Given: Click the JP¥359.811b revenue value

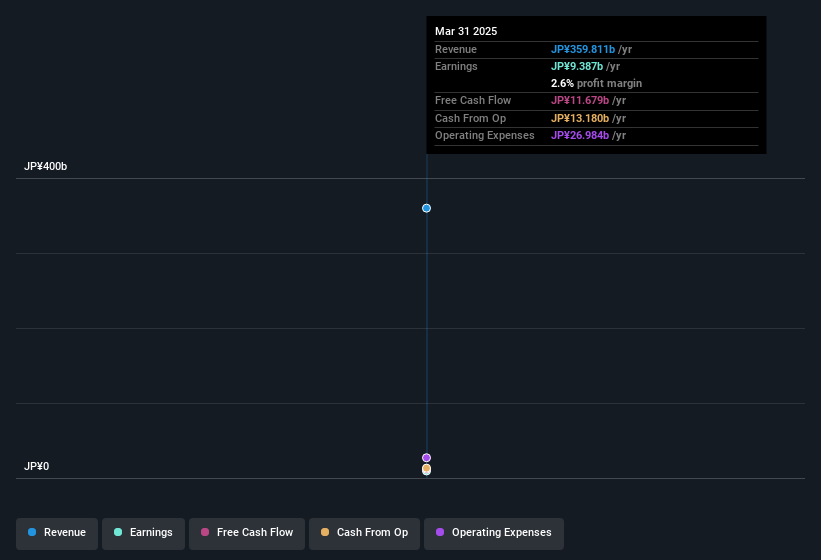Looking at the screenshot, I should (x=583, y=49).
